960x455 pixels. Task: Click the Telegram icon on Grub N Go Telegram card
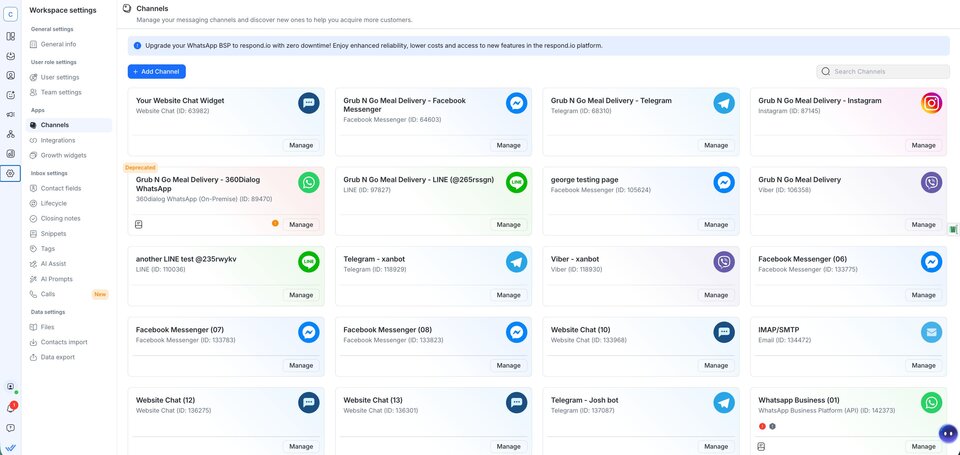pyautogui.click(x=724, y=103)
